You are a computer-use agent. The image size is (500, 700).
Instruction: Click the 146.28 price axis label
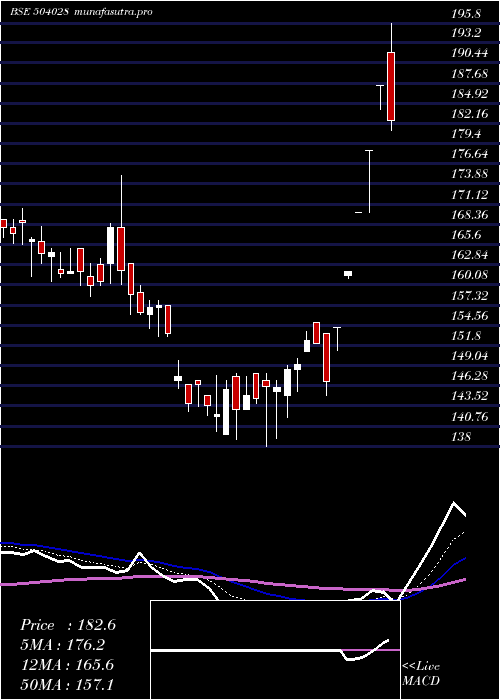tap(470, 376)
